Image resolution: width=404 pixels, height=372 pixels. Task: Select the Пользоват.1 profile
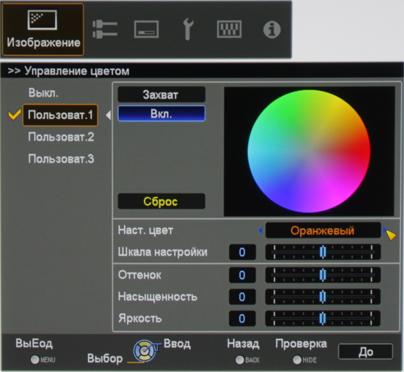coord(60,115)
